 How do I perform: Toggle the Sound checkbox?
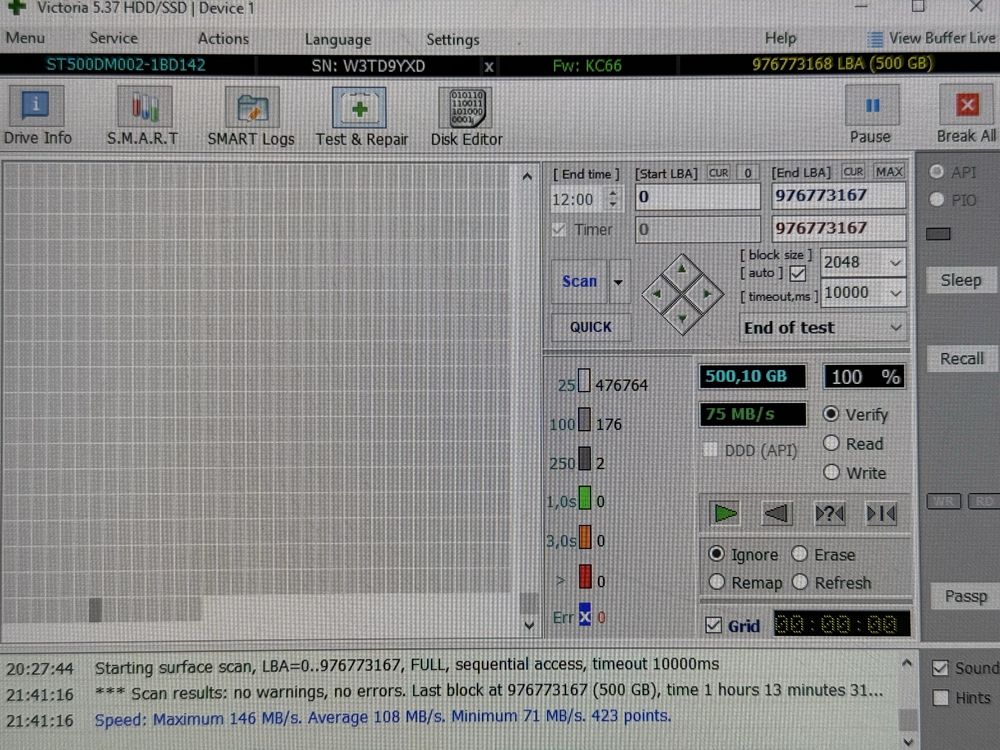point(940,668)
